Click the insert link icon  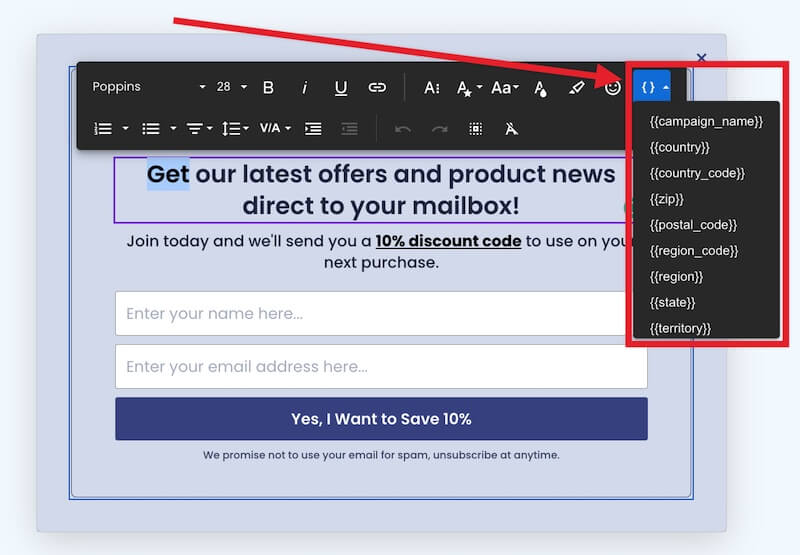tap(377, 88)
